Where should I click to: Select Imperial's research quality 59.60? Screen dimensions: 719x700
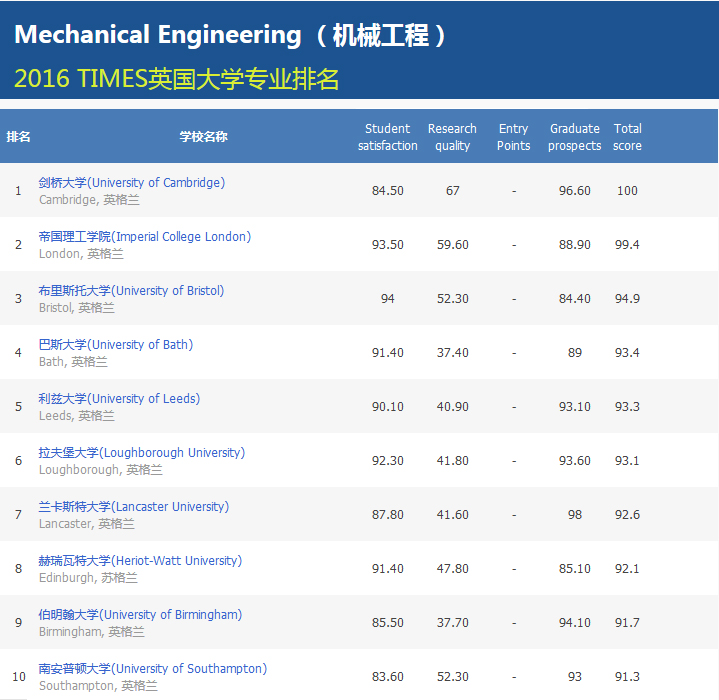pos(453,245)
